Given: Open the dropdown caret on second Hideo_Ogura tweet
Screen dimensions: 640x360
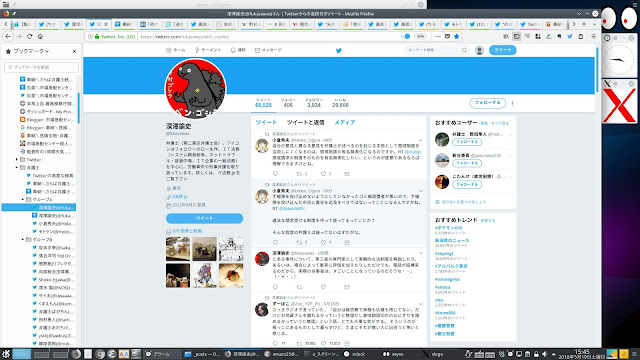Looking at the screenshot, I should click(420, 191).
